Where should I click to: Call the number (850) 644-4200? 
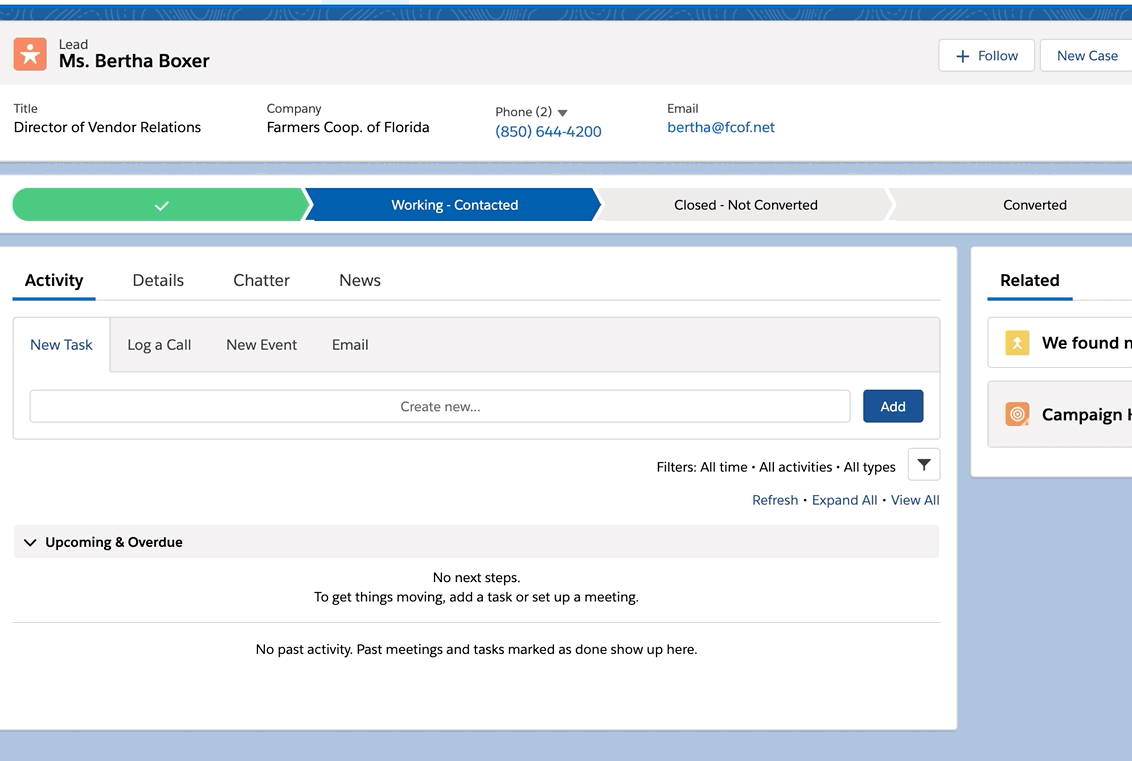pyautogui.click(x=548, y=131)
